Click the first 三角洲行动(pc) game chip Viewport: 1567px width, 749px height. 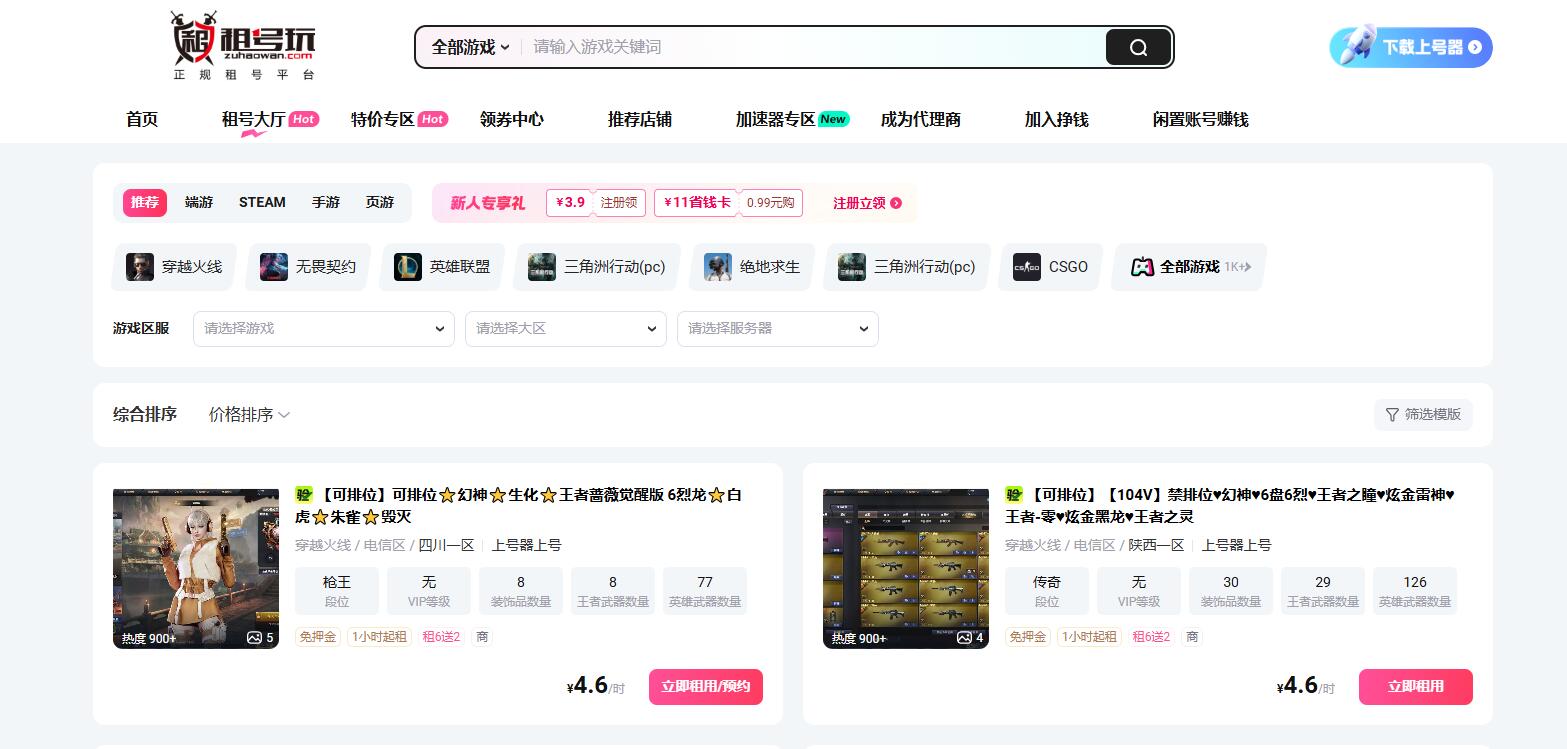[597, 267]
